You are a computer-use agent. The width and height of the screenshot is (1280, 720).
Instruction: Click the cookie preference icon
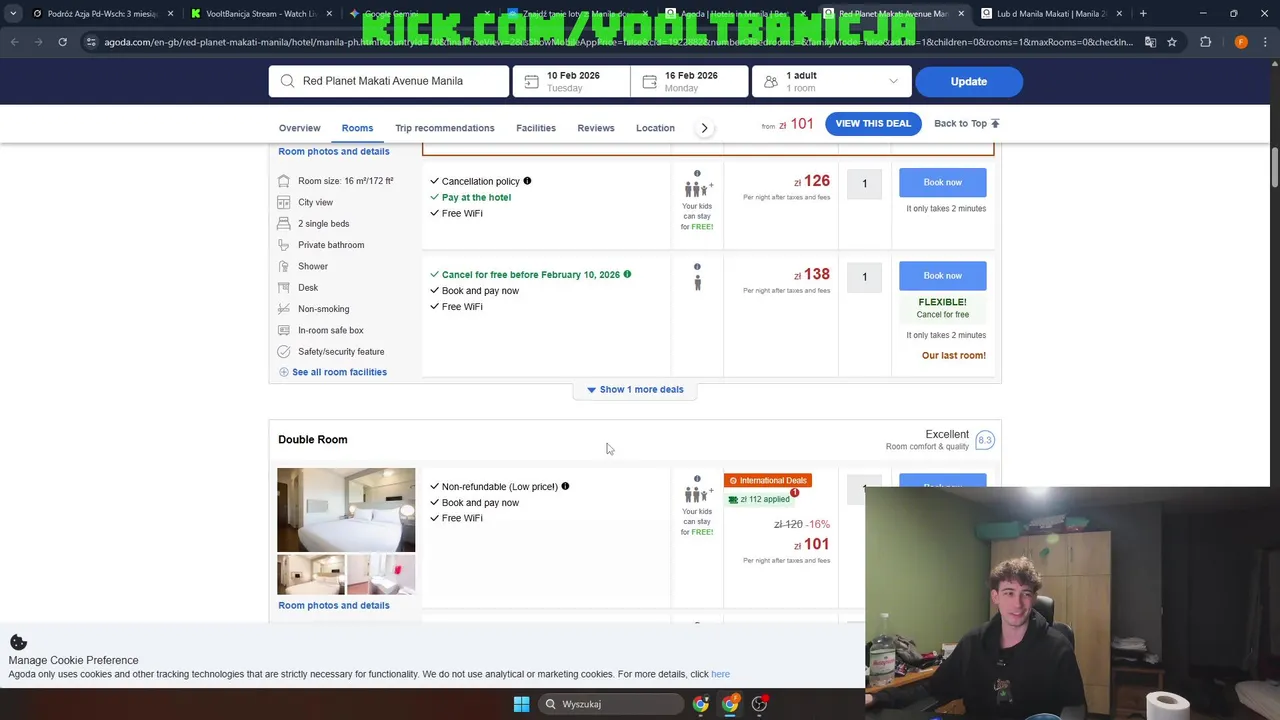[18, 642]
